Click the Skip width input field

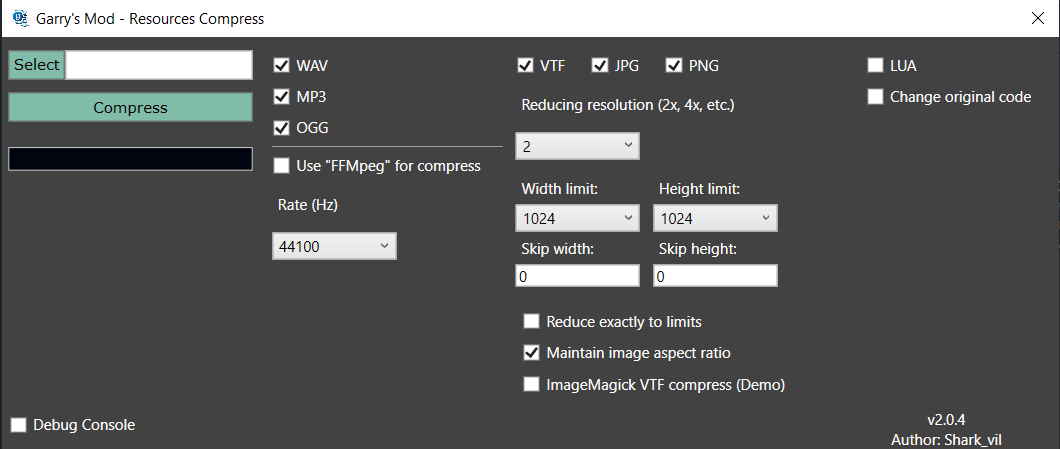pos(577,277)
